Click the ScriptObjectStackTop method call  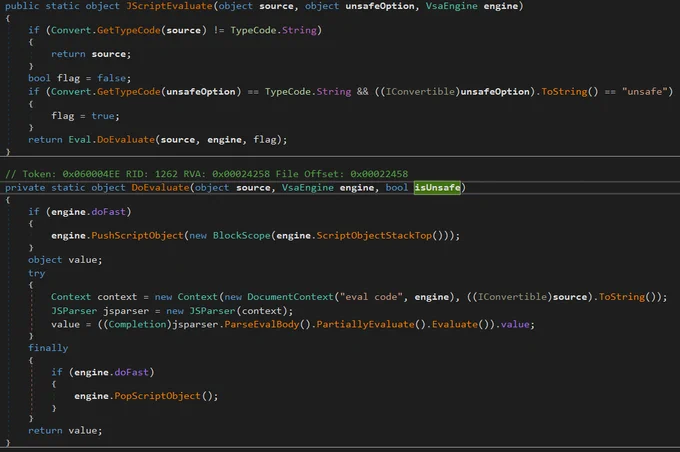point(374,236)
